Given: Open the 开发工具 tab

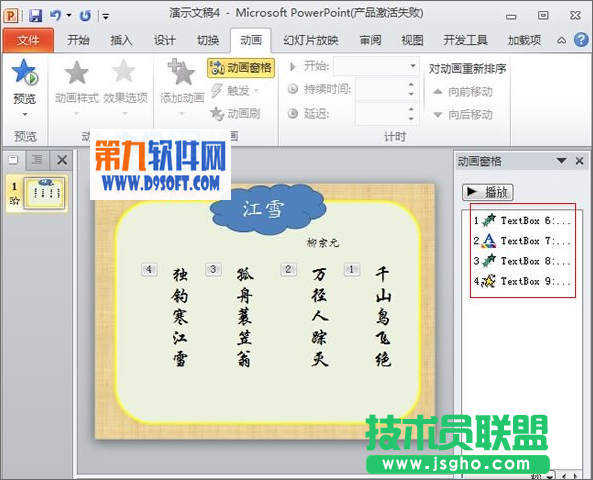Looking at the screenshot, I should [x=465, y=40].
